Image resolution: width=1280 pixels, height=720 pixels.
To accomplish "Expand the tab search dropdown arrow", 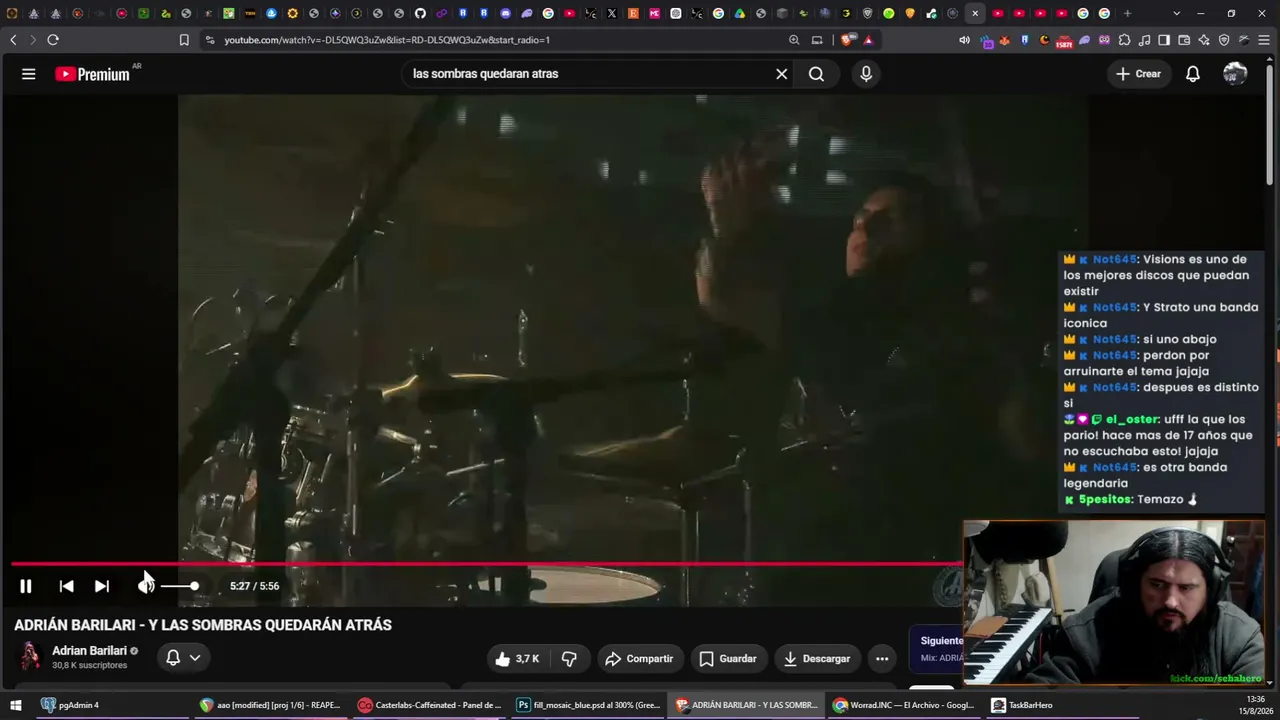I will coord(1176,13).
